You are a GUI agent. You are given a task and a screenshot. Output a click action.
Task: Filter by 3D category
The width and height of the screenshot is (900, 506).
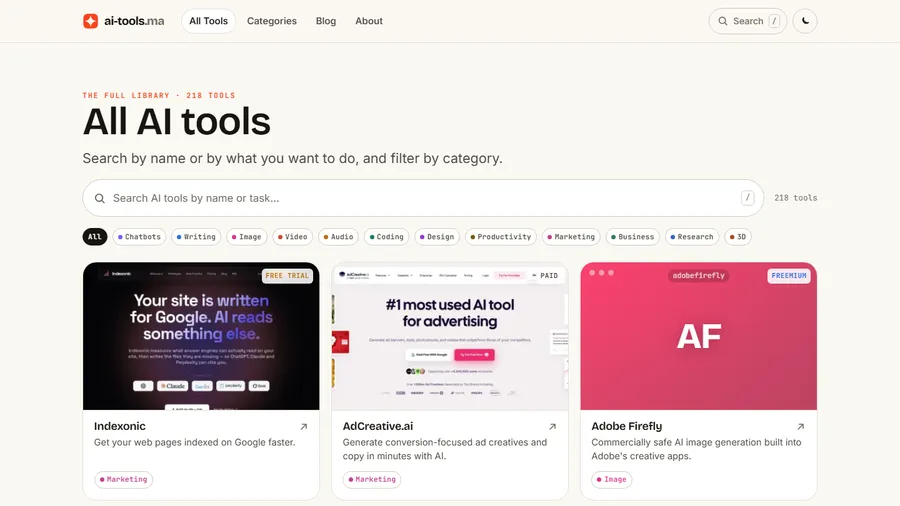point(738,237)
